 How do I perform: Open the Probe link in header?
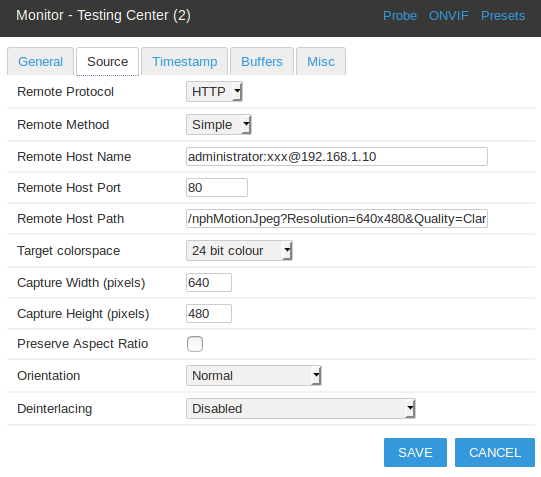pyautogui.click(x=400, y=16)
